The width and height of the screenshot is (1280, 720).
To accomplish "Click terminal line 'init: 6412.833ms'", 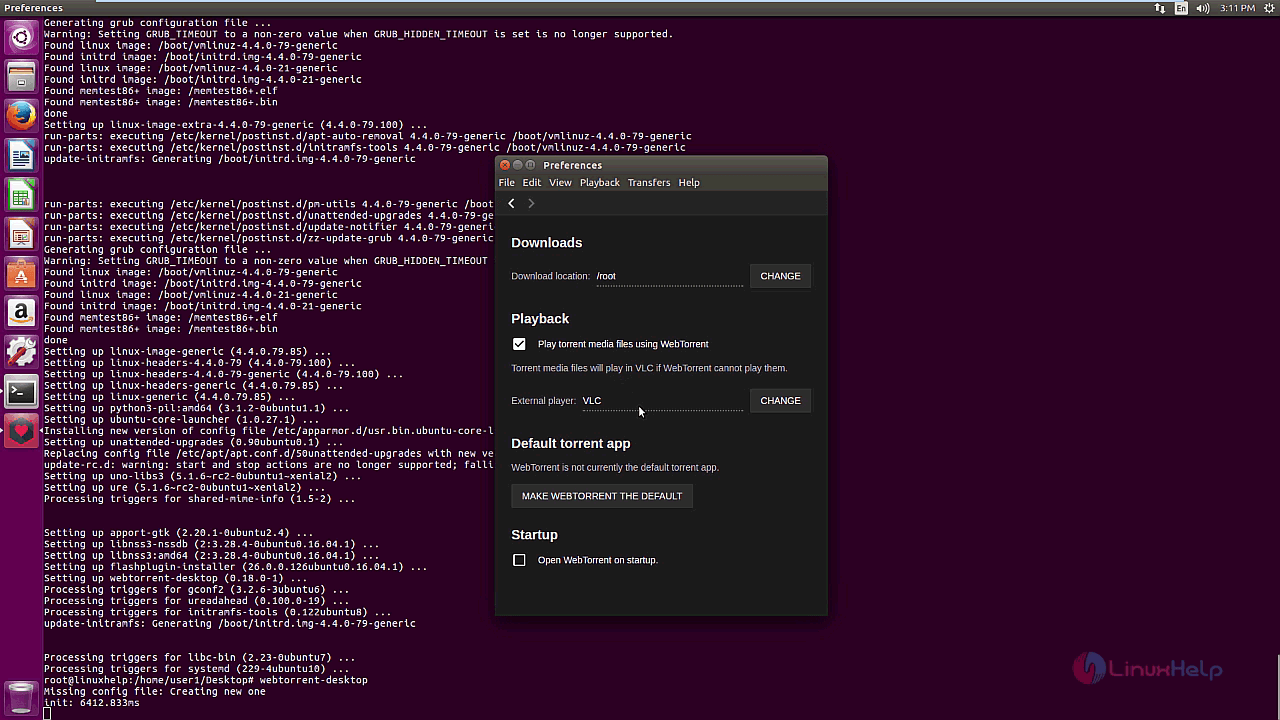I will (x=92, y=703).
